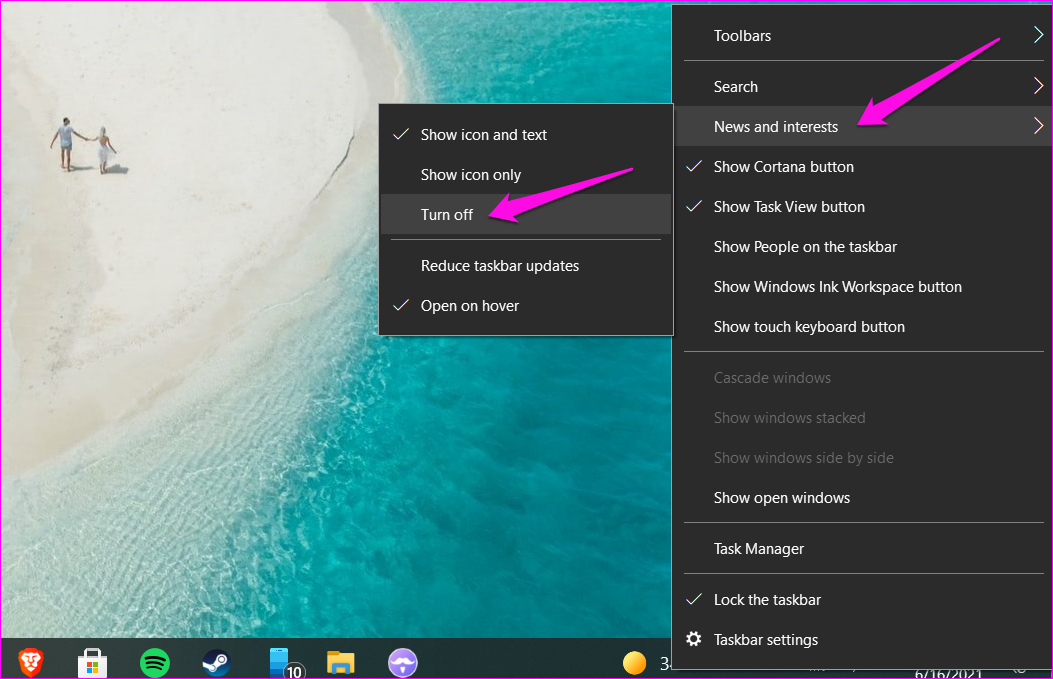Open File Explorer from the taskbar
Image resolution: width=1053 pixels, height=679 pixels.
click(340, 662)
